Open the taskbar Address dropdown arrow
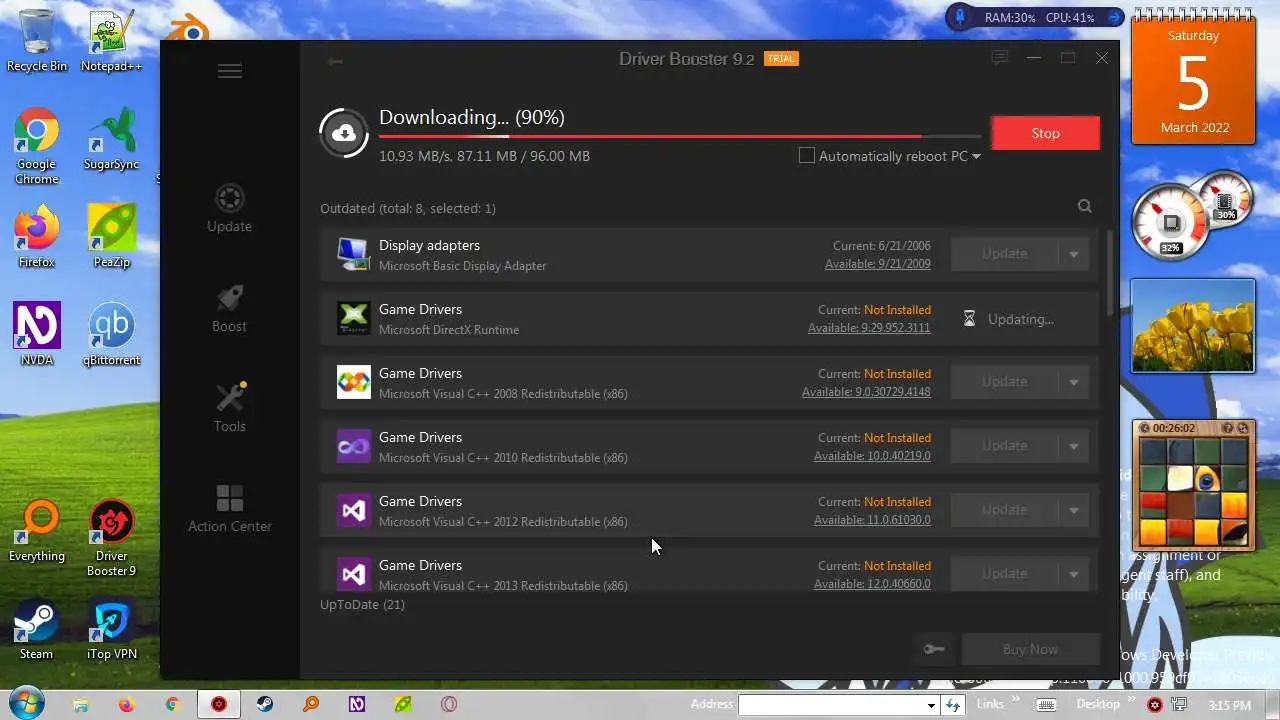 click(x=931, y=705)
